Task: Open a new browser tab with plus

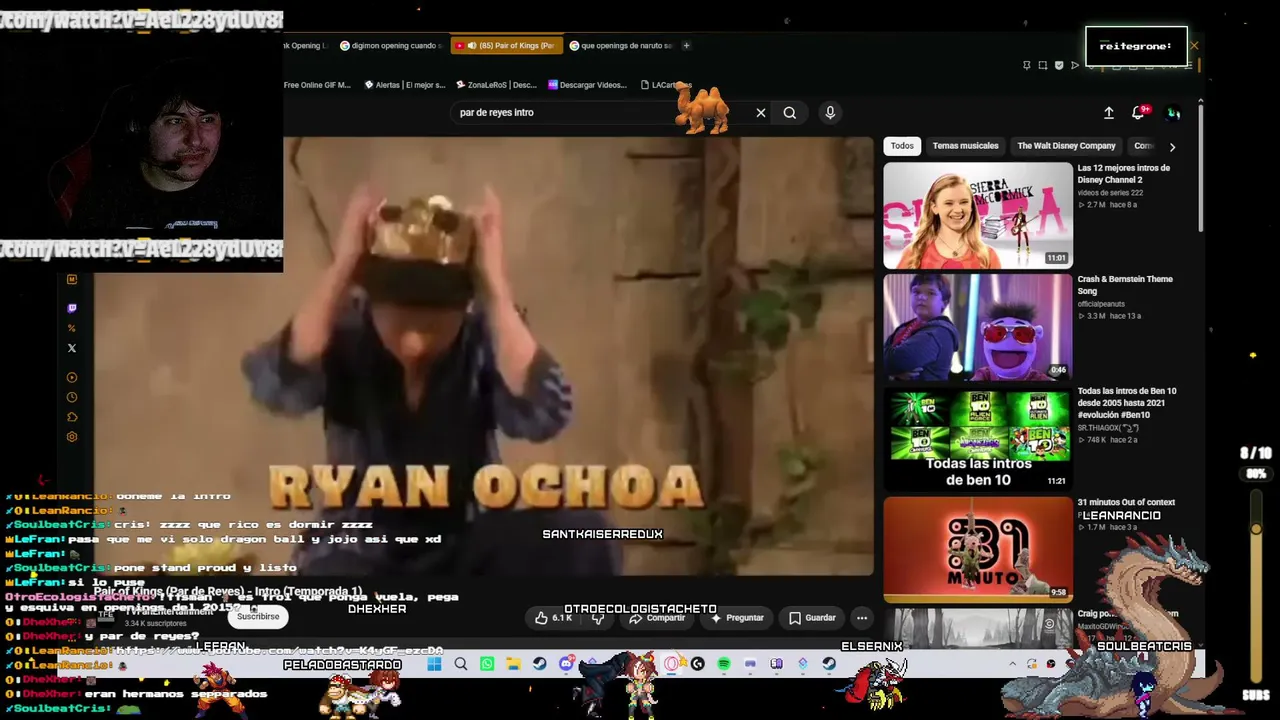Action: pos(686,45)
